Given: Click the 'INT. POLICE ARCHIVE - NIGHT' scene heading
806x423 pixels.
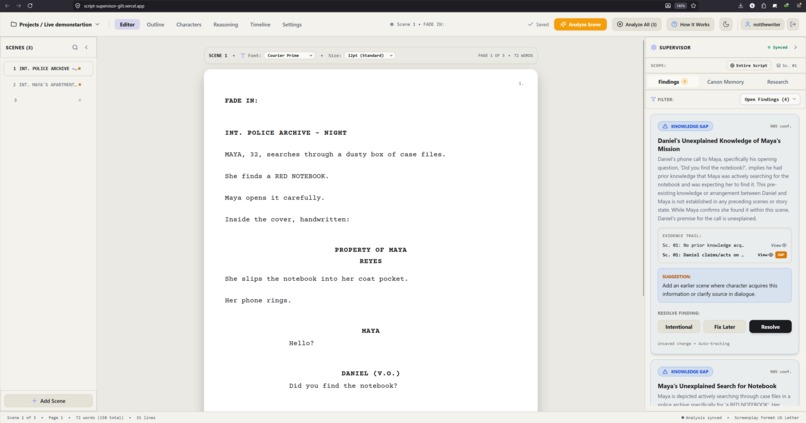Looking at the screenshot, I should click(x=285, y=133).
